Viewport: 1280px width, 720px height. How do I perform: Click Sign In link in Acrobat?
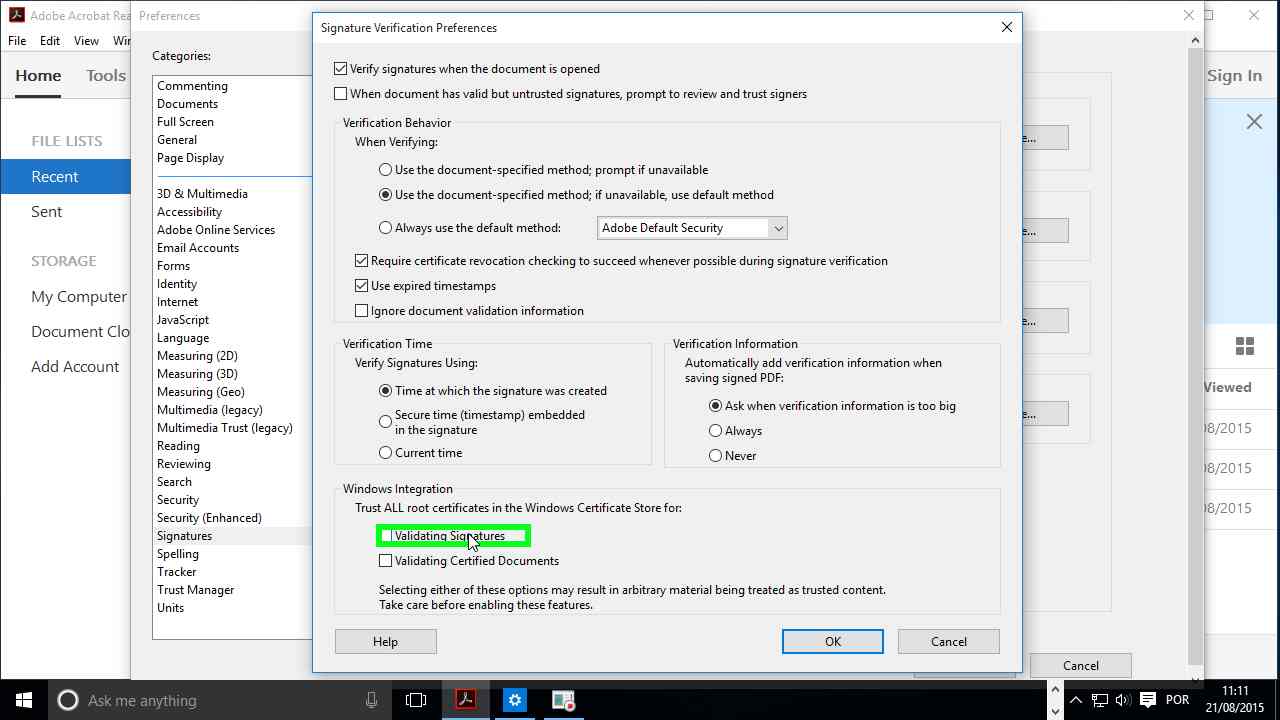coord(1234,76)
